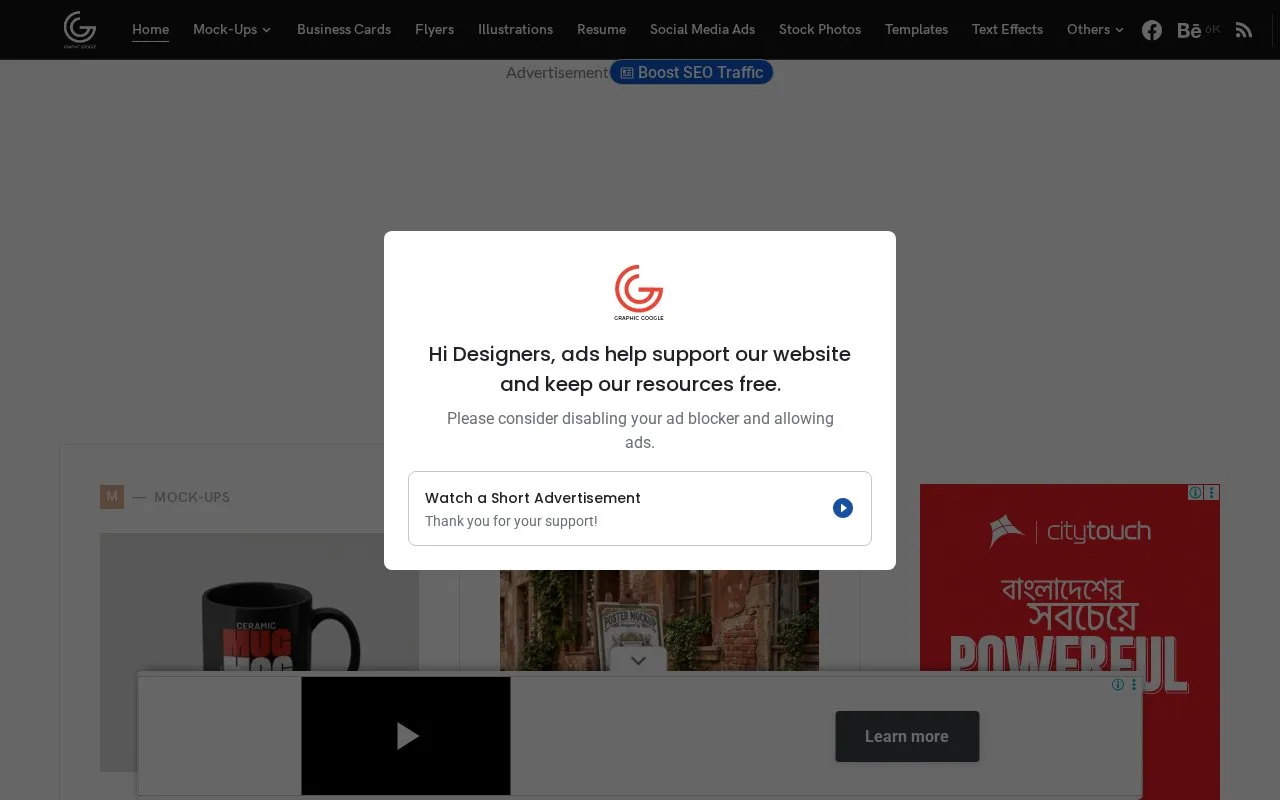Click the Boost SEO Traffic button
This screenshot has height=800, width=1280.
pyautogui.click(x=691, y=72)
